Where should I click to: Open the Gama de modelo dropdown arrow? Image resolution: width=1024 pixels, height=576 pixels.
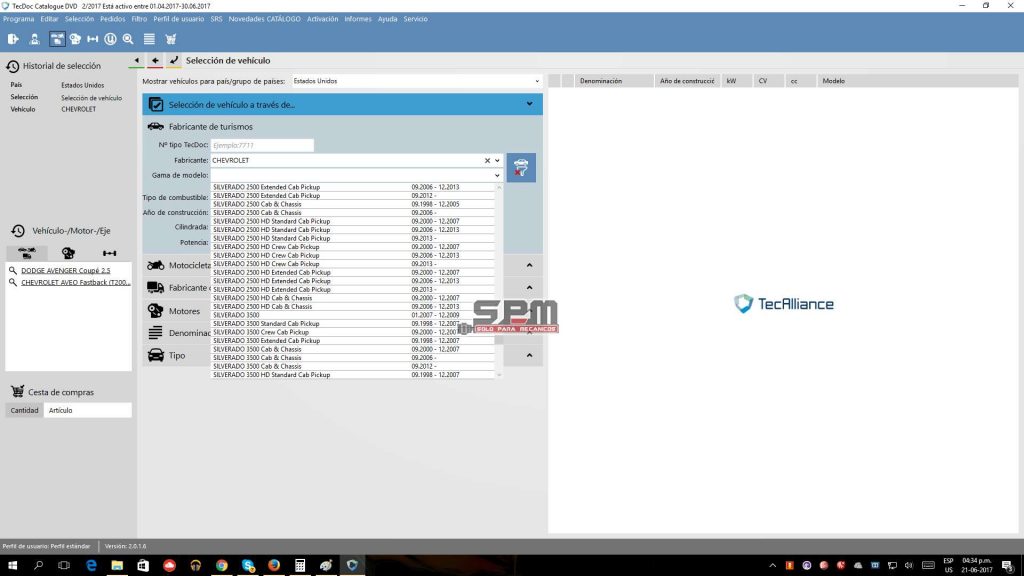click(x=498, y=176)
